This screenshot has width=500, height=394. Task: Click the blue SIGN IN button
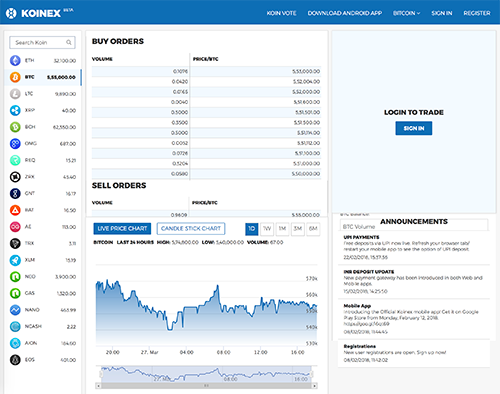point(414,128)
